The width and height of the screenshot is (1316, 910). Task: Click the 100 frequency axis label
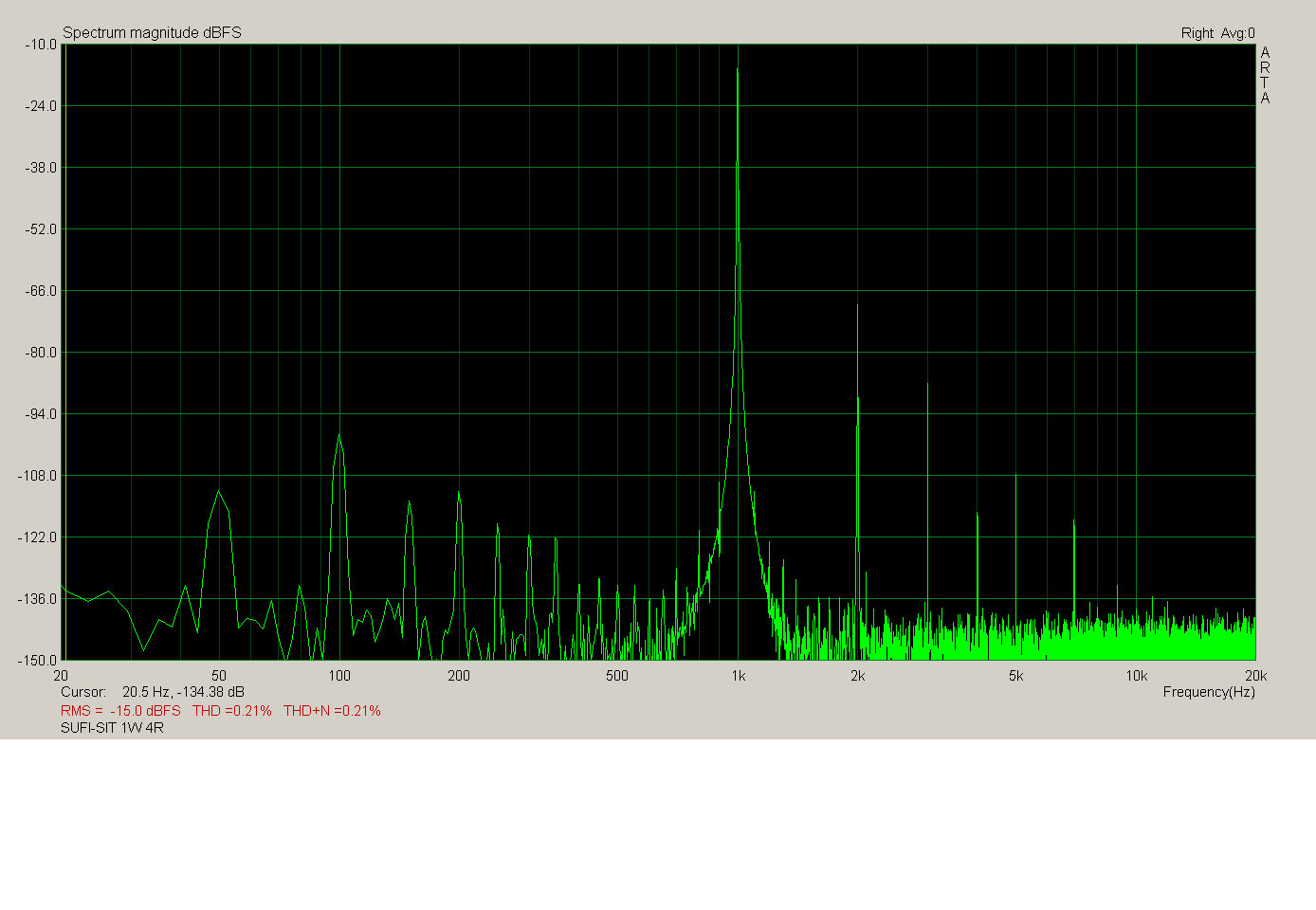click(x=339, y=676)
